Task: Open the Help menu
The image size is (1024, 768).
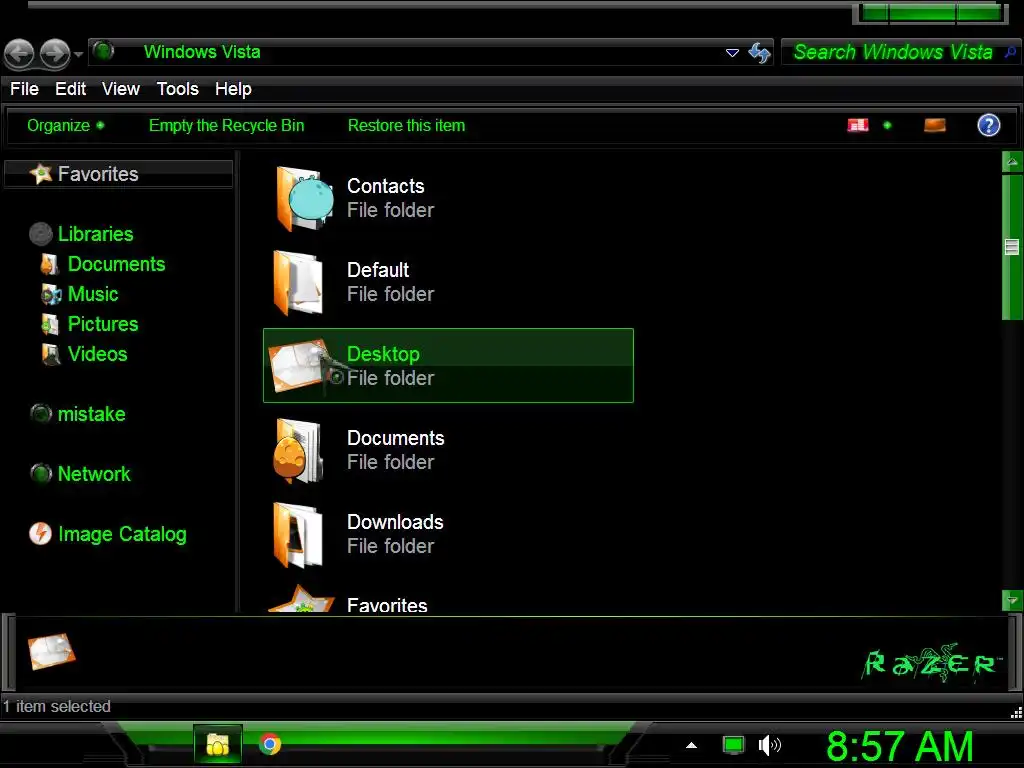Action: point(233,89)
